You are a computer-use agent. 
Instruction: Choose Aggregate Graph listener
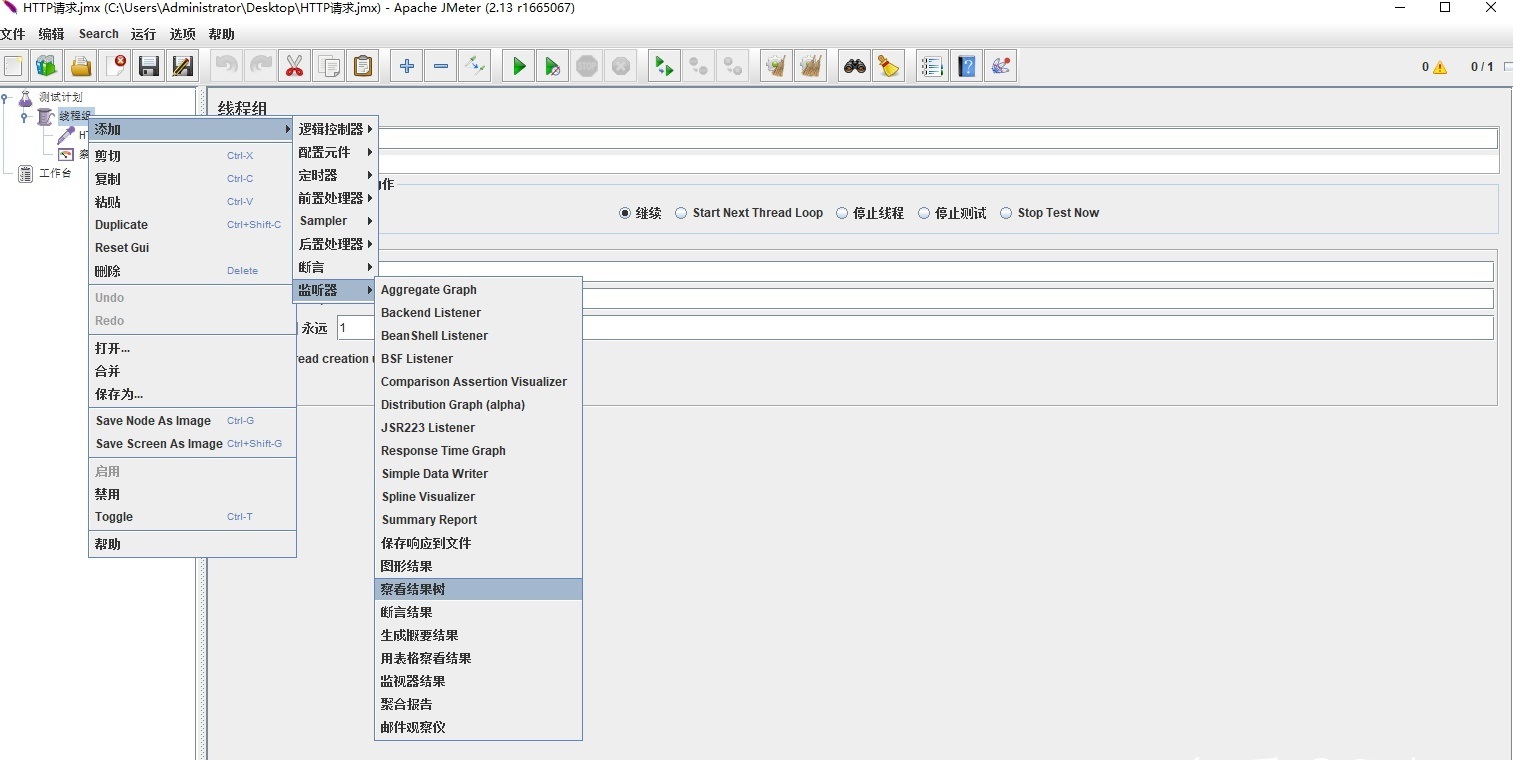click(478, 290)
